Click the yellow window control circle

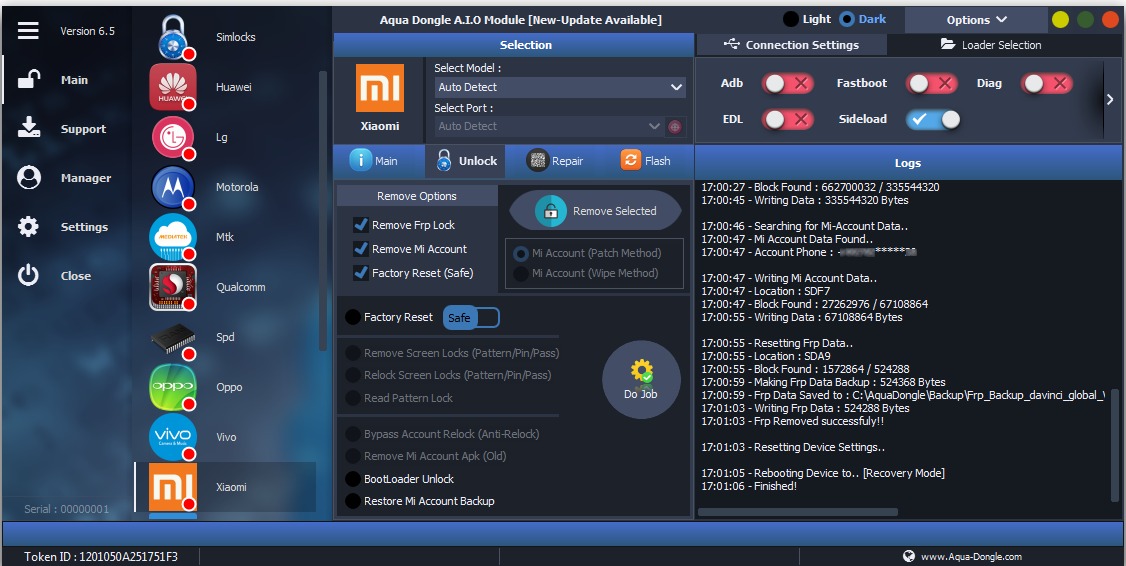(x=1060, y=19)
